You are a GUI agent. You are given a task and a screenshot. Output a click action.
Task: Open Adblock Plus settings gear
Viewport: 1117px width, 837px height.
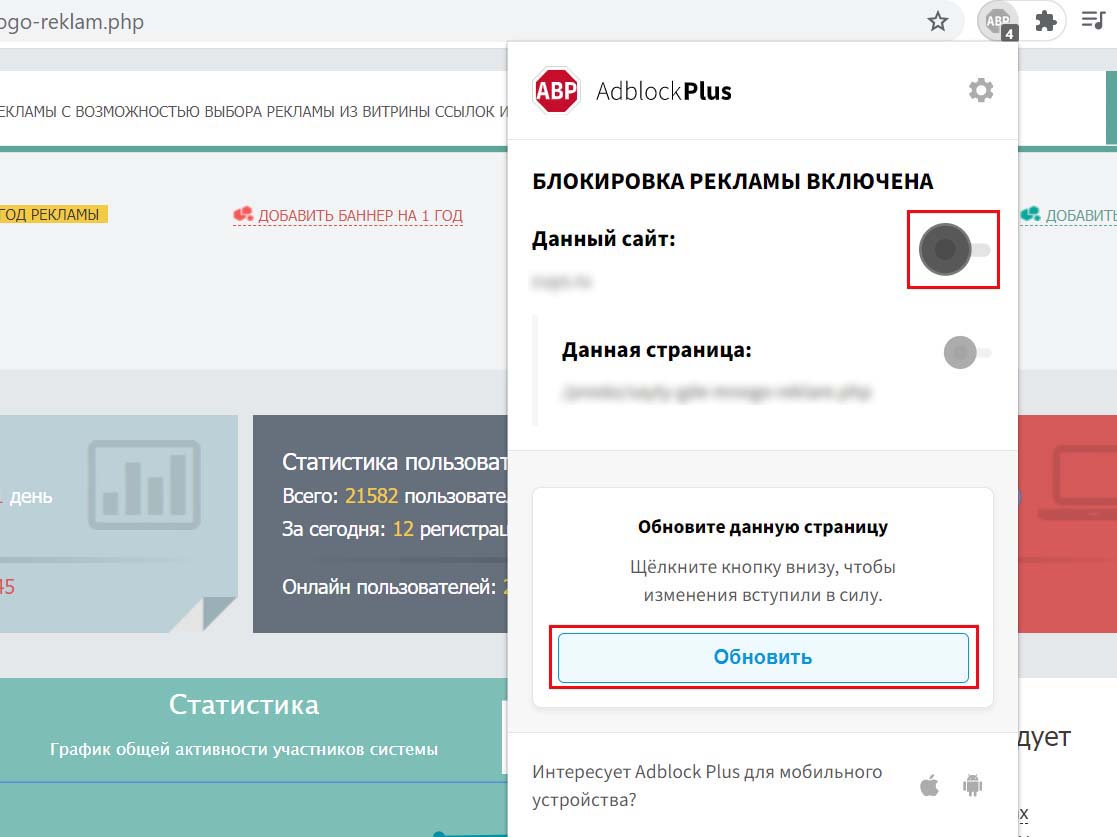click(x=981, y=90)
